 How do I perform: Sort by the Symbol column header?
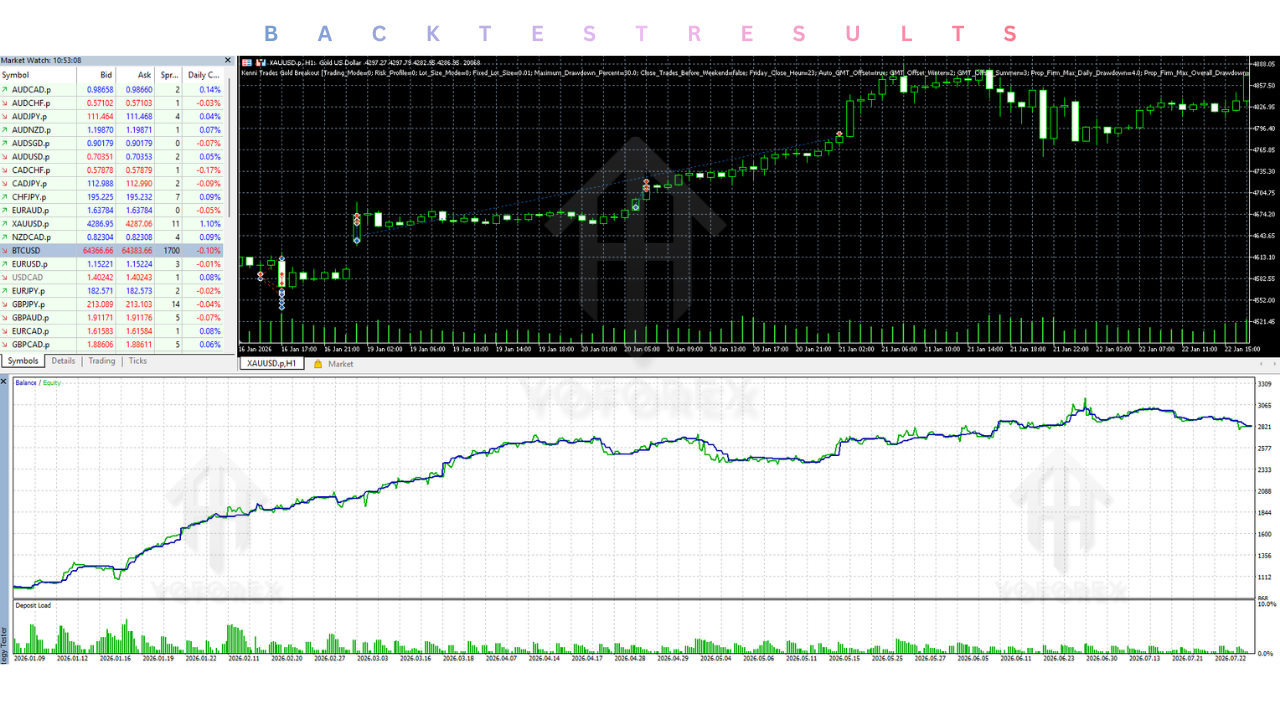point(39,75)
